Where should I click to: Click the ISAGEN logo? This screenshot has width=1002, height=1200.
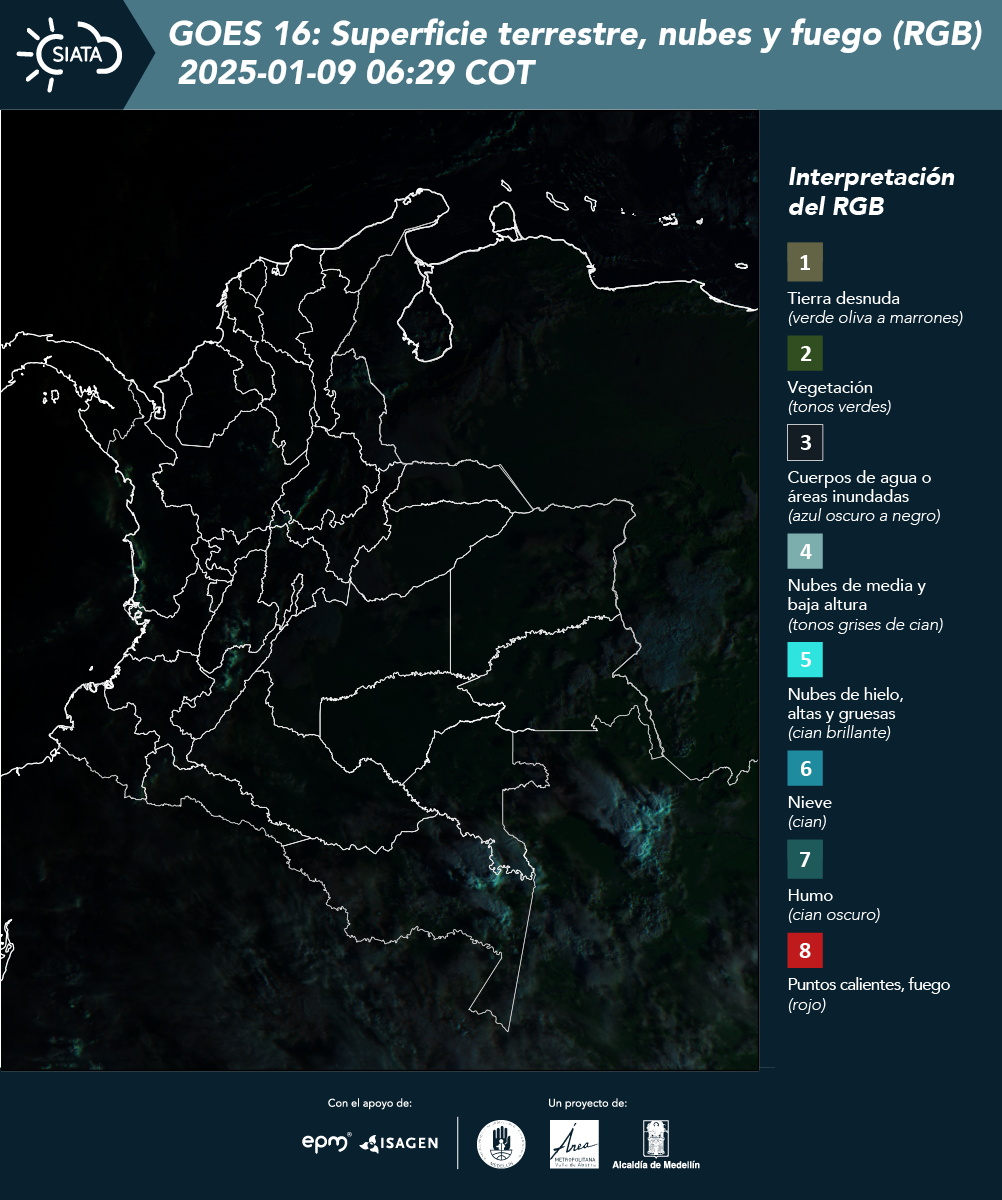(399, 1143)
